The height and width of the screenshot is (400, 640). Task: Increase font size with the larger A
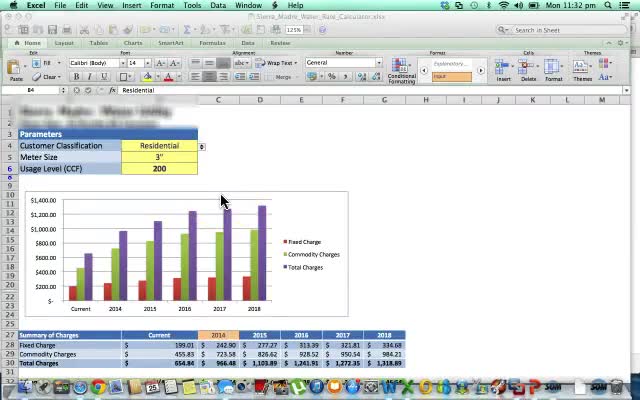click(160, 63)
